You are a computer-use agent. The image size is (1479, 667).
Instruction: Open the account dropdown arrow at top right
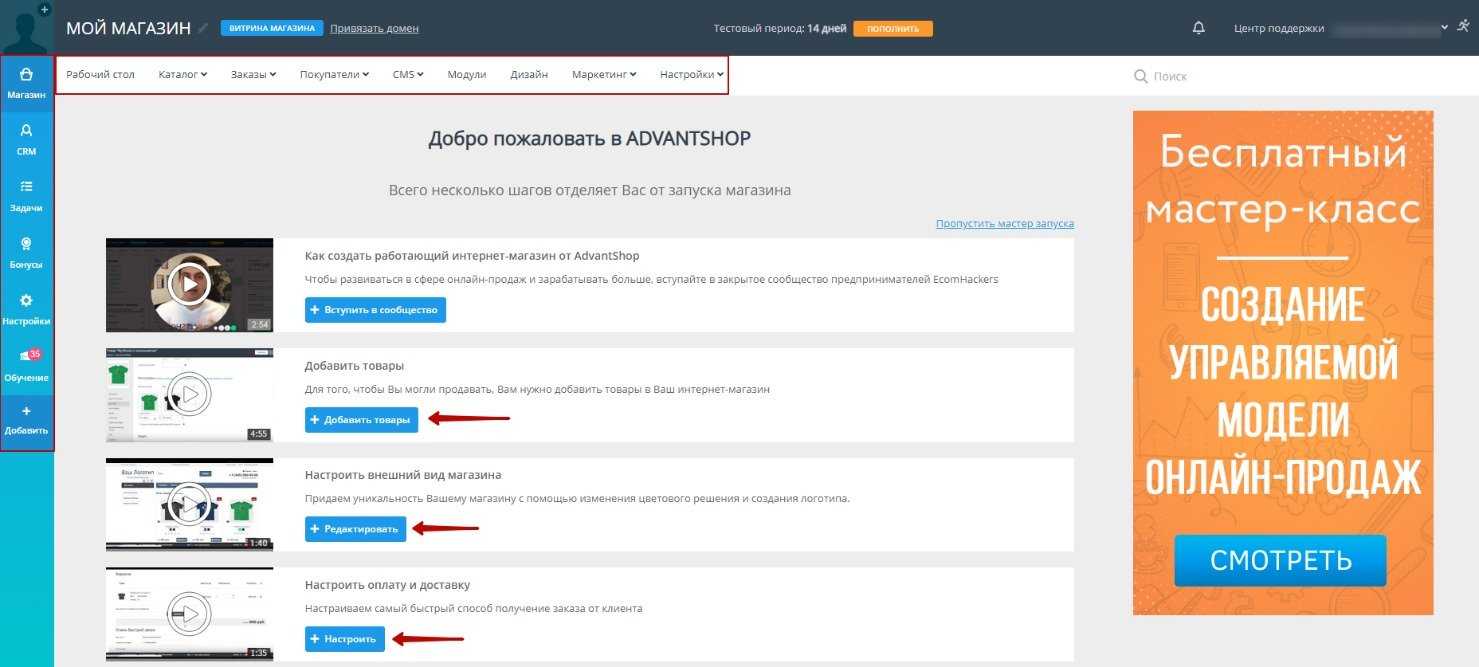pos(1444,27)
